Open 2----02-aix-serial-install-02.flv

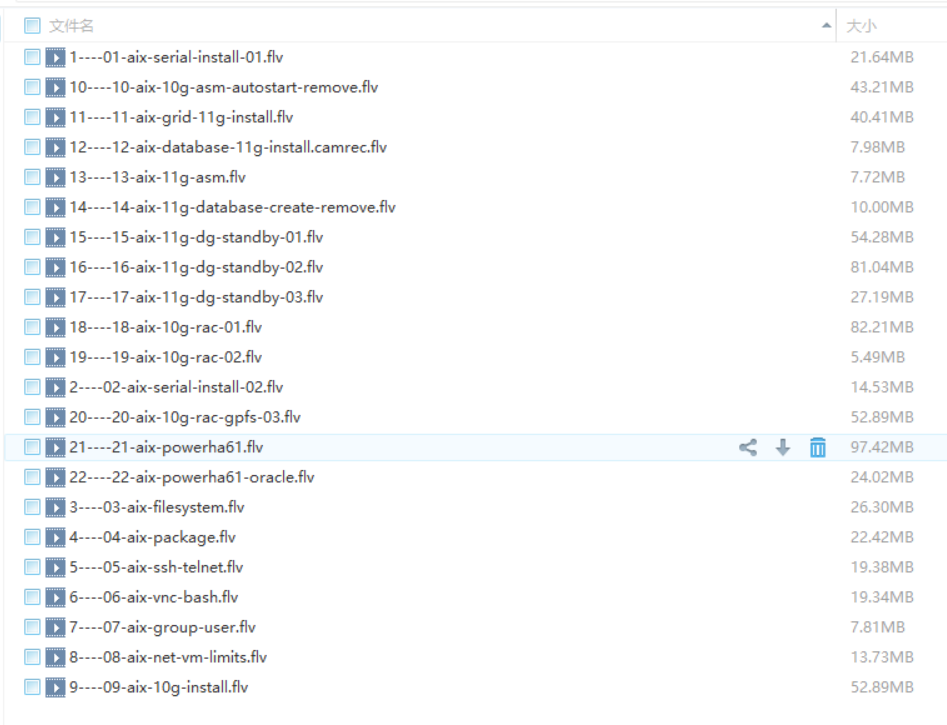(x=176, y=387)
